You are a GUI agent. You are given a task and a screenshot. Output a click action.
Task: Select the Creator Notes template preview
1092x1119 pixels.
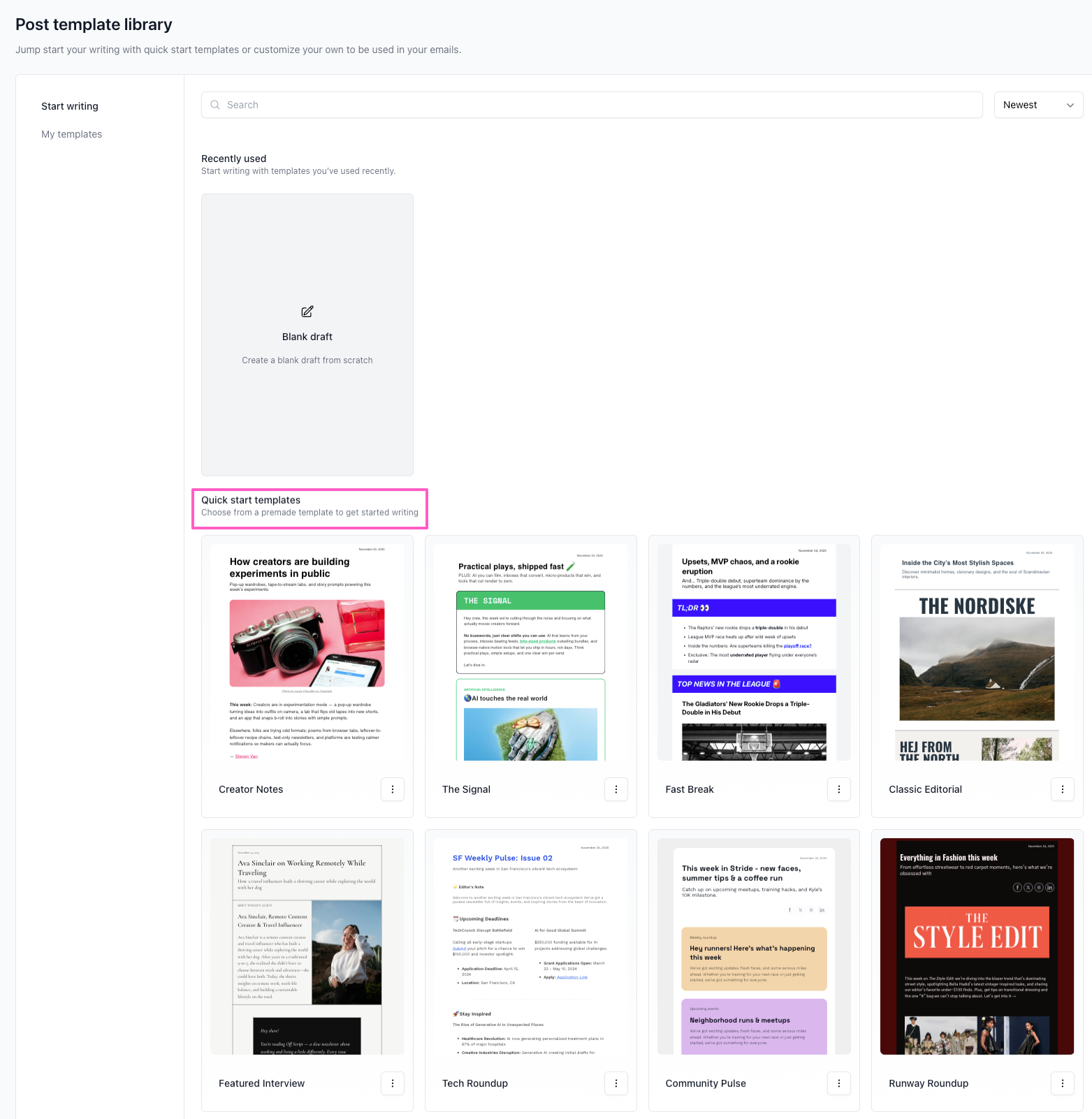coord(307,652)
